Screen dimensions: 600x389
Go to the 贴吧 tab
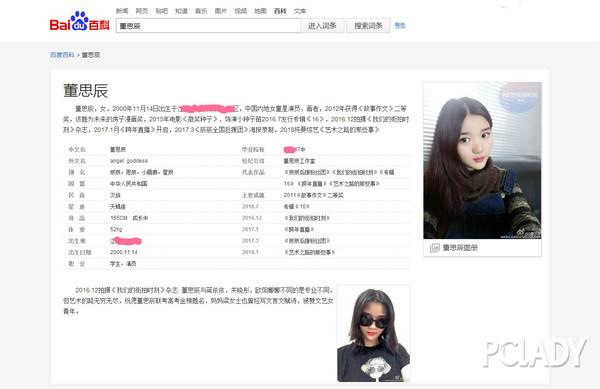pos(161,11)
